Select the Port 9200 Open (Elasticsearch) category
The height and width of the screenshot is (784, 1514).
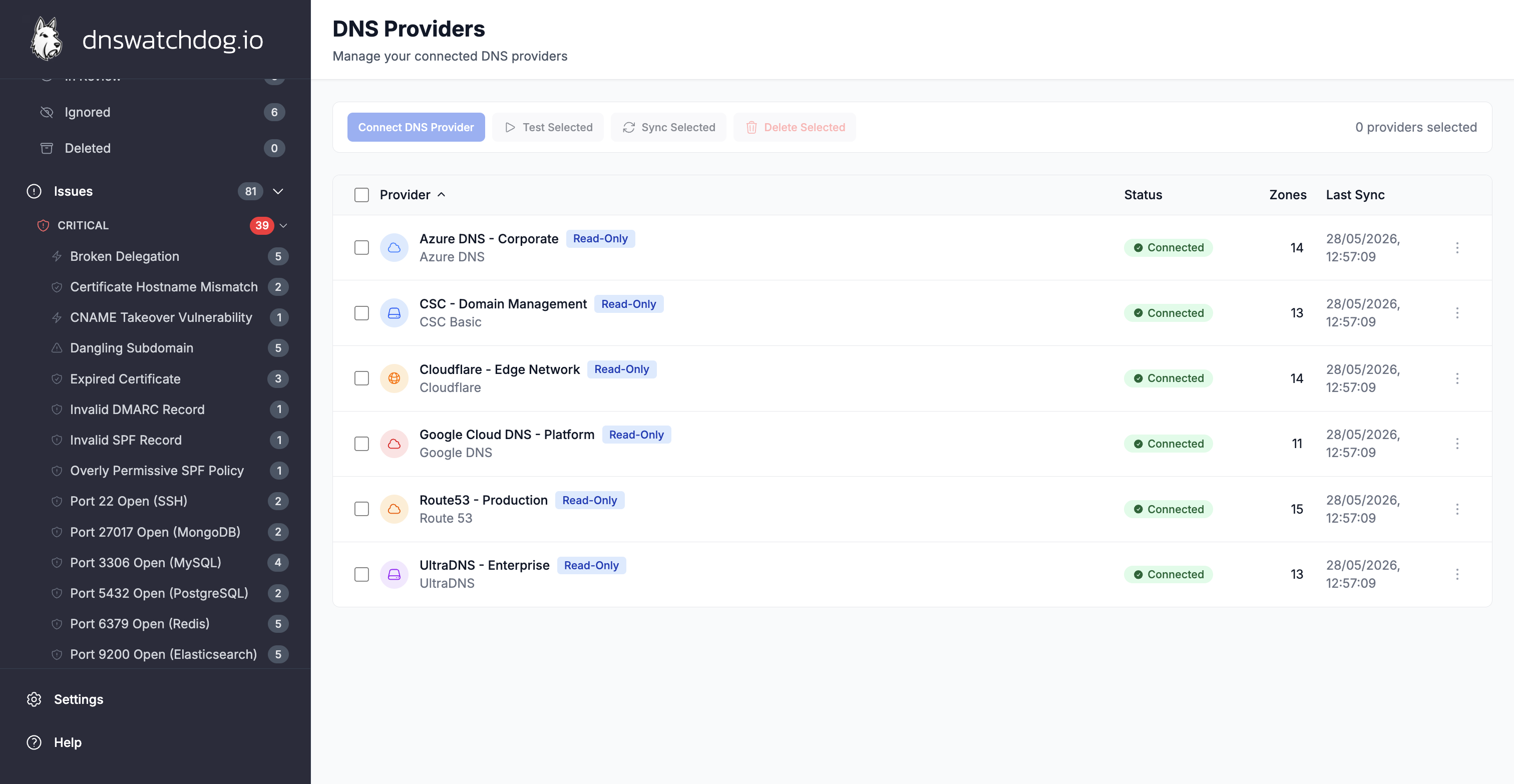coord(169,655)
